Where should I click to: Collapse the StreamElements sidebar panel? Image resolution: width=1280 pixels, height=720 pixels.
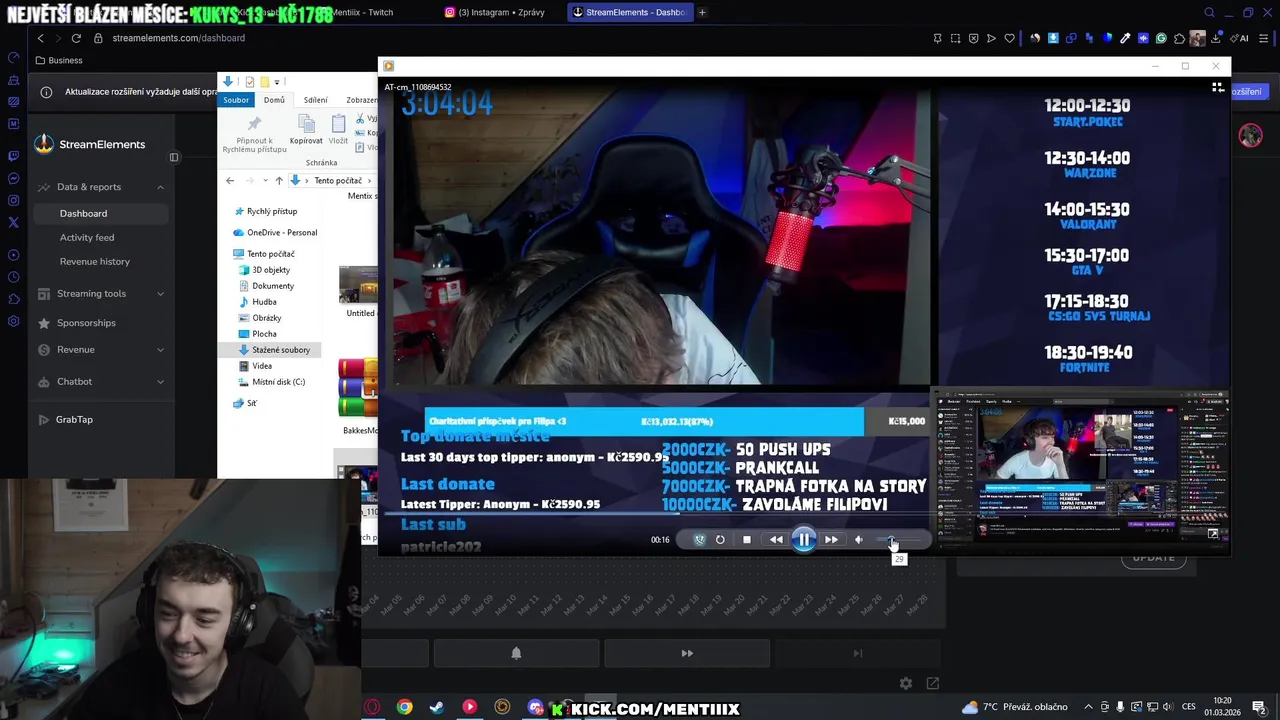pos(174,157)
